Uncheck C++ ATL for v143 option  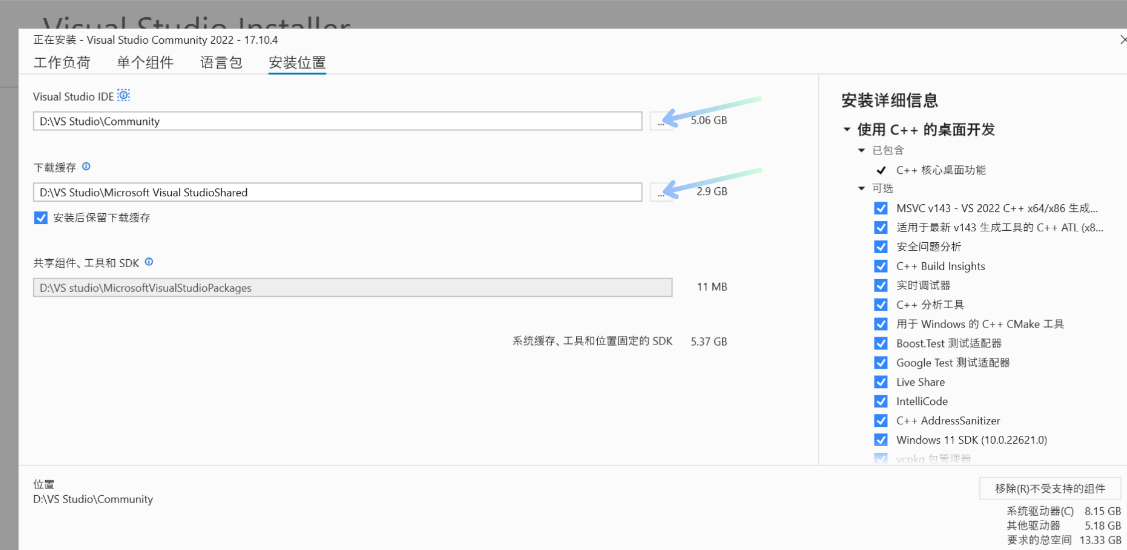pyautogui.click(x=880, y=227)
